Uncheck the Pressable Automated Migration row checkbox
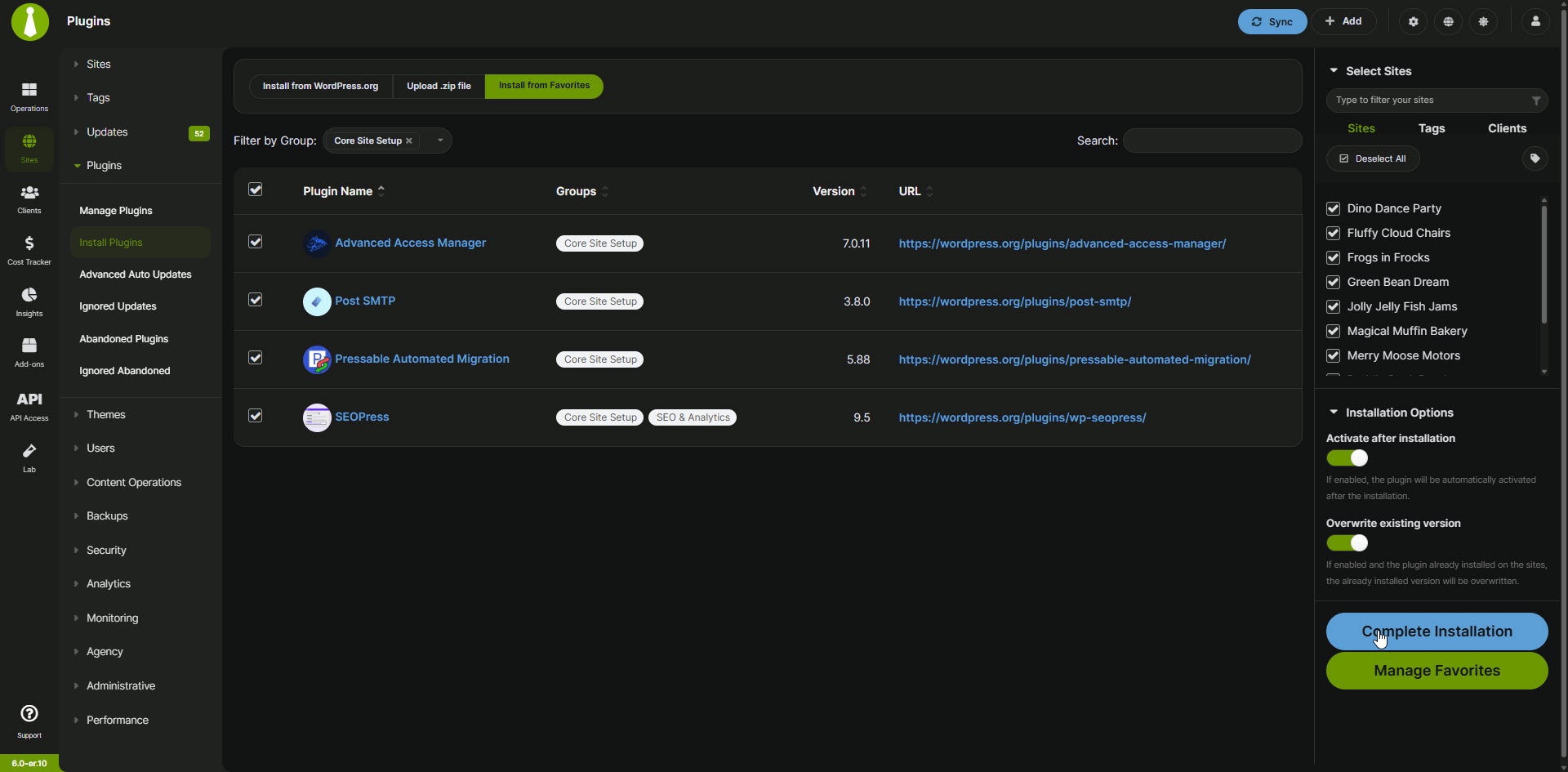This screenshot has height=772, width=1568. point(256,358)
